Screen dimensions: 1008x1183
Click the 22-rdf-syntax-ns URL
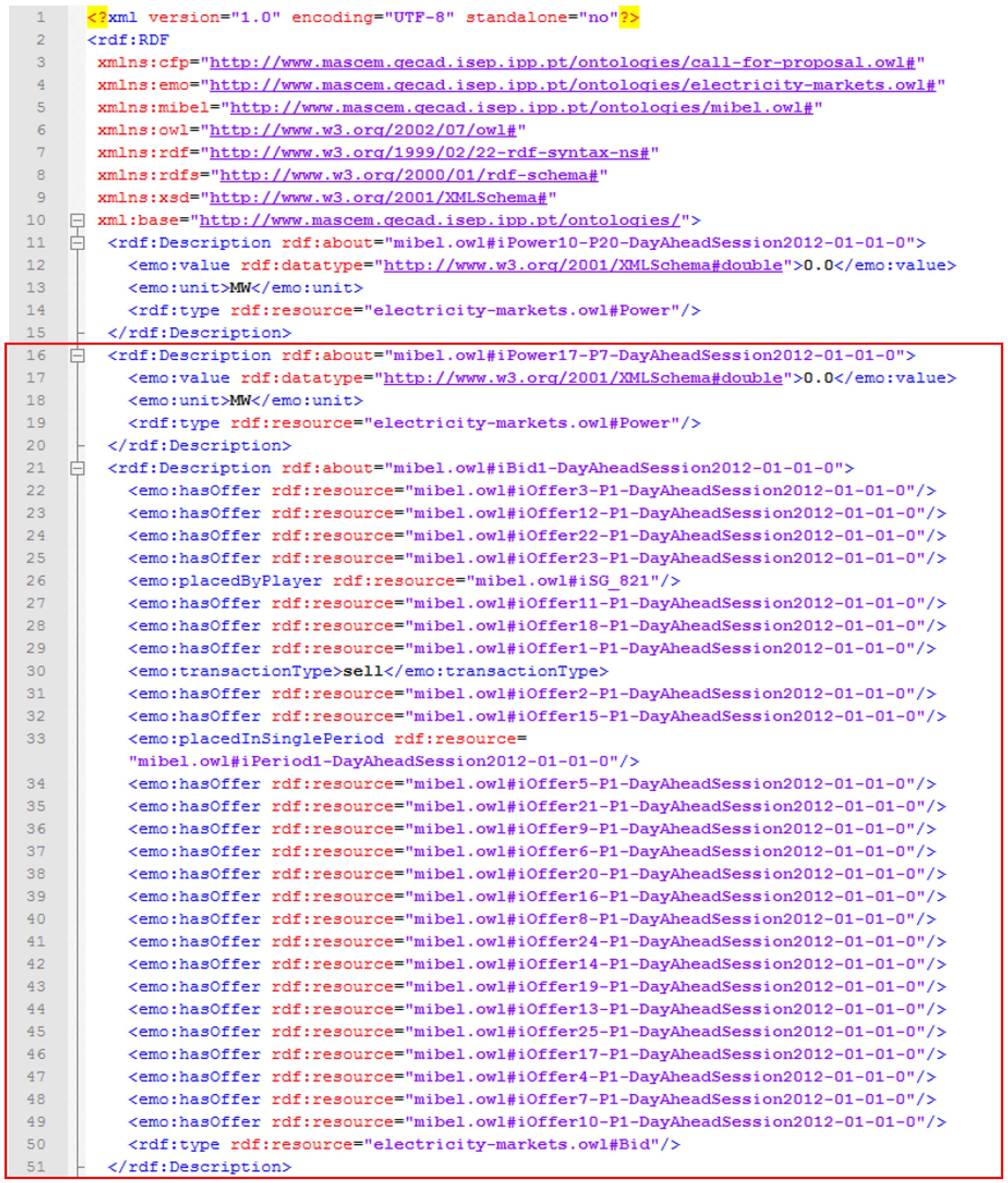pos(429,152)
